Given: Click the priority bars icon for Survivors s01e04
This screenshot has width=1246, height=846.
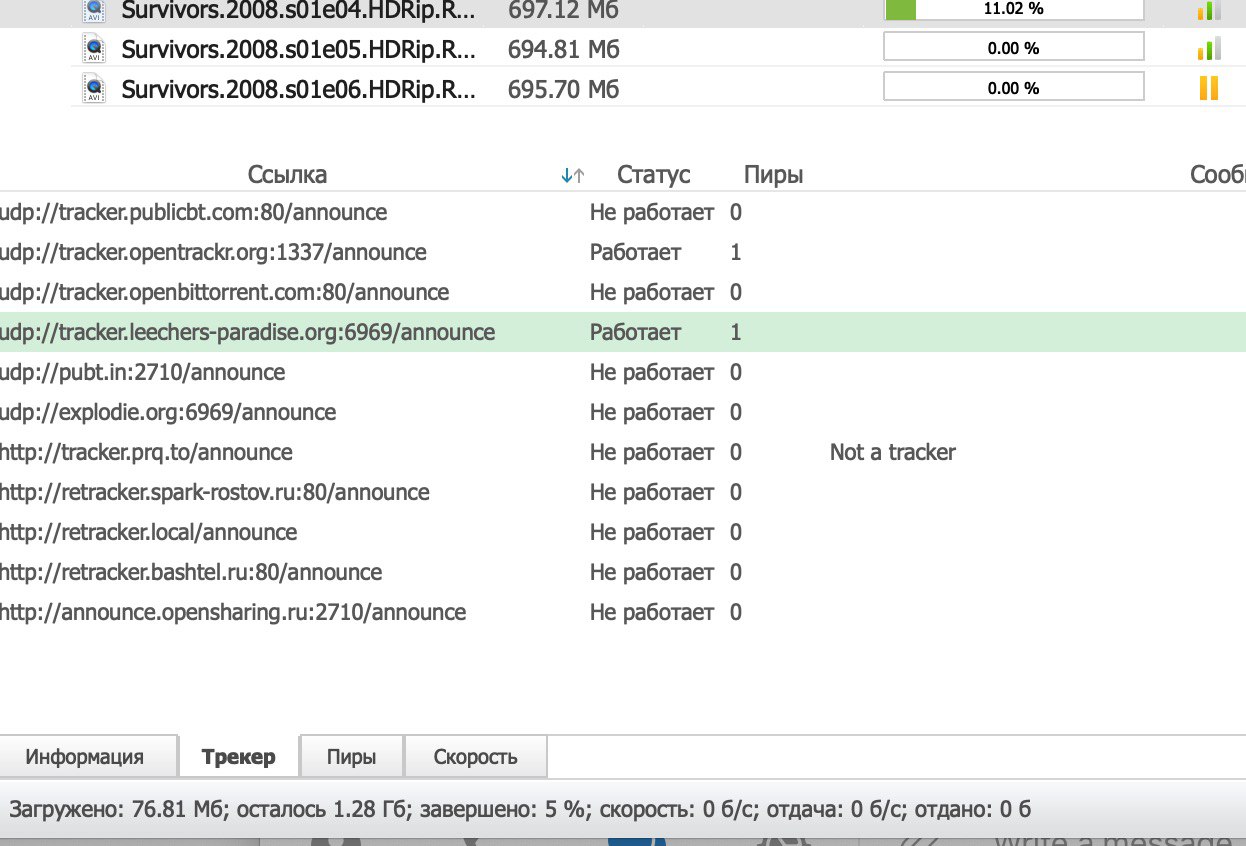Looking at the screenshot, I should 1209,10.
